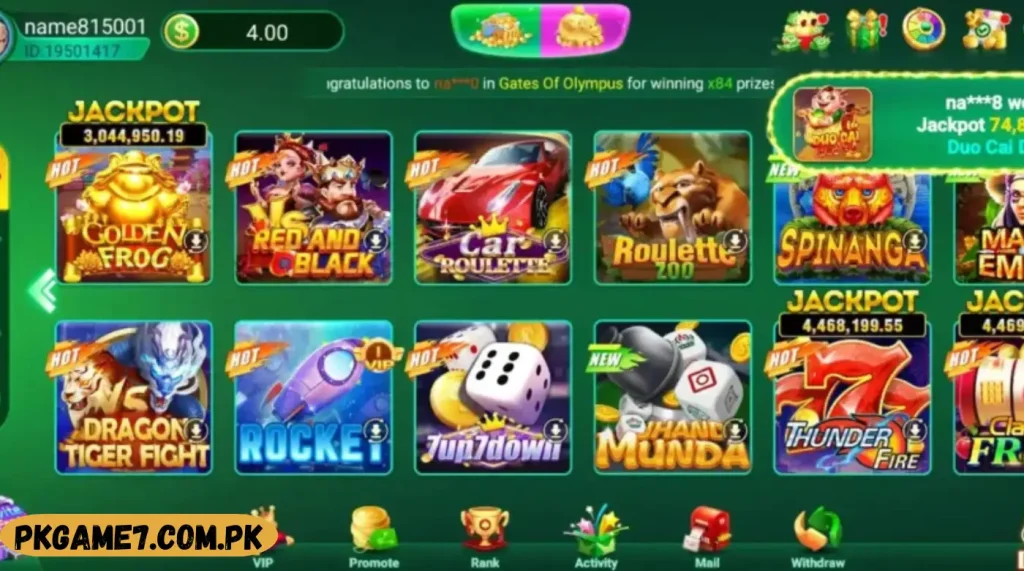Click the dollar coin balance icon
Screen dimensions: 1024x571
181,31
